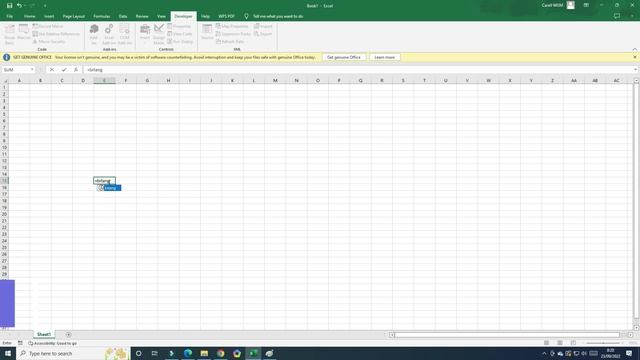Click View Code in Controls group

pyautogui.click(x=180, y=34)
